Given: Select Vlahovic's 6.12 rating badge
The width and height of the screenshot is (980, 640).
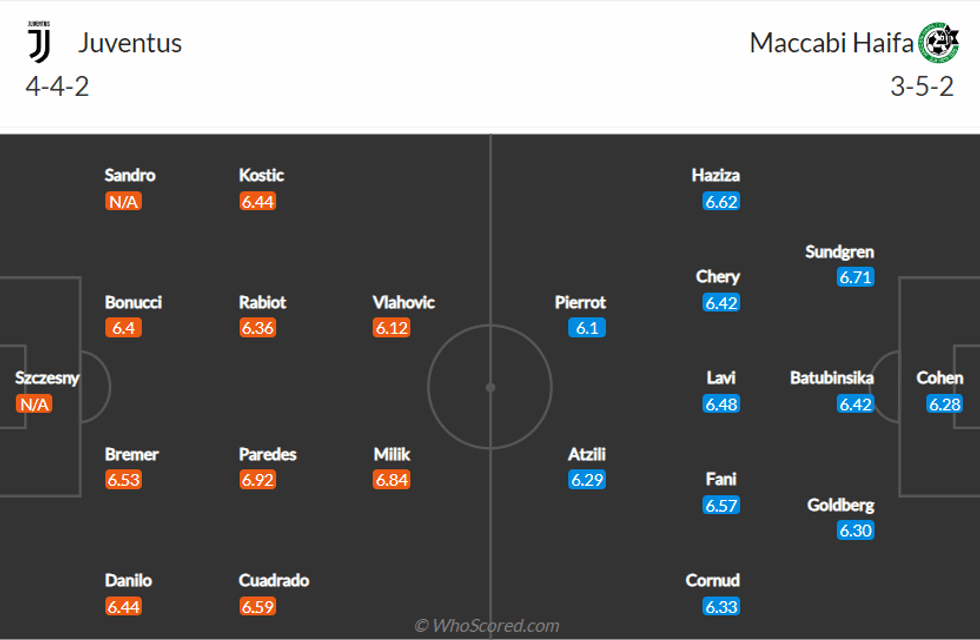Looking at the screenshot, I should pos(392,328).
